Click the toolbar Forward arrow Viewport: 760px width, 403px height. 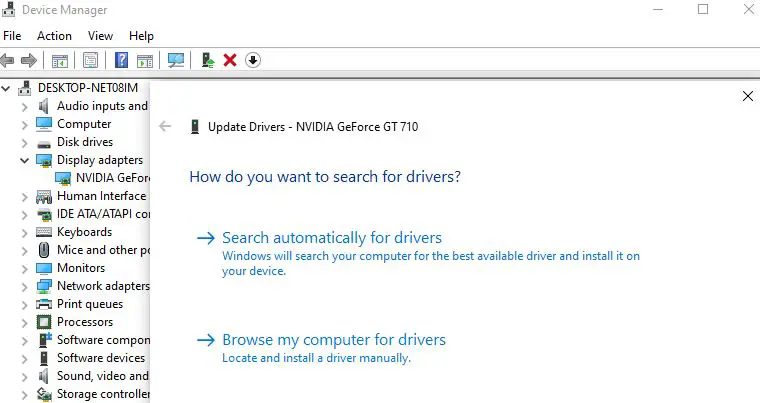[29, 61]
